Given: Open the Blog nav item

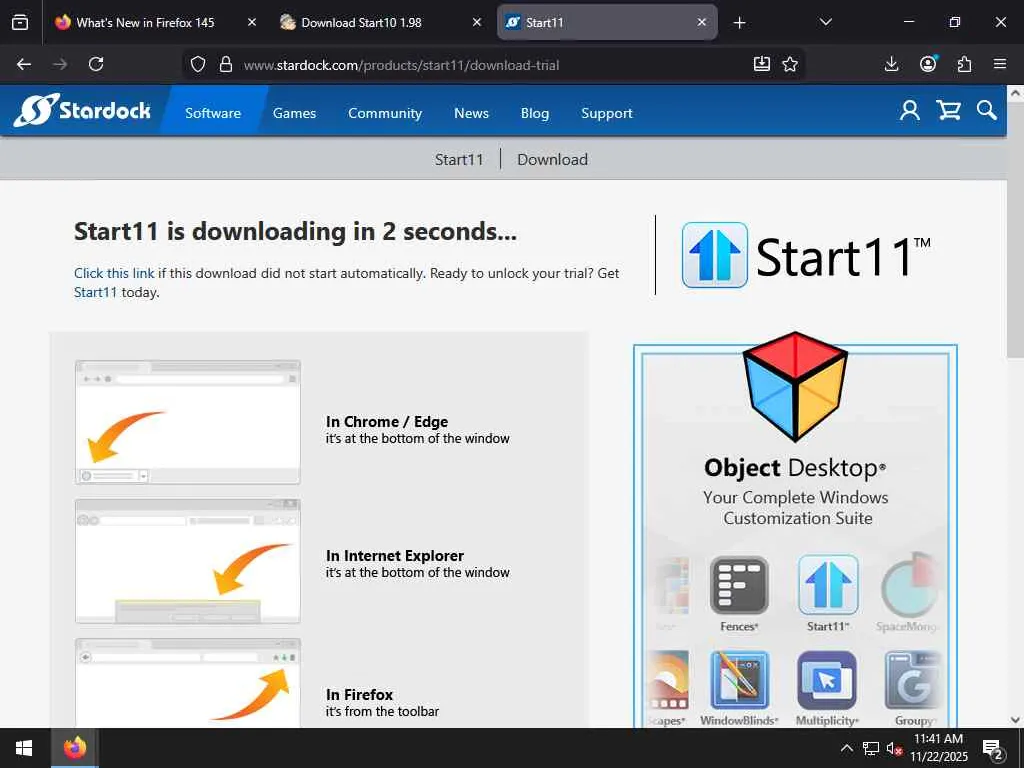Looking at the screenshot, I should tap(535, 113).
